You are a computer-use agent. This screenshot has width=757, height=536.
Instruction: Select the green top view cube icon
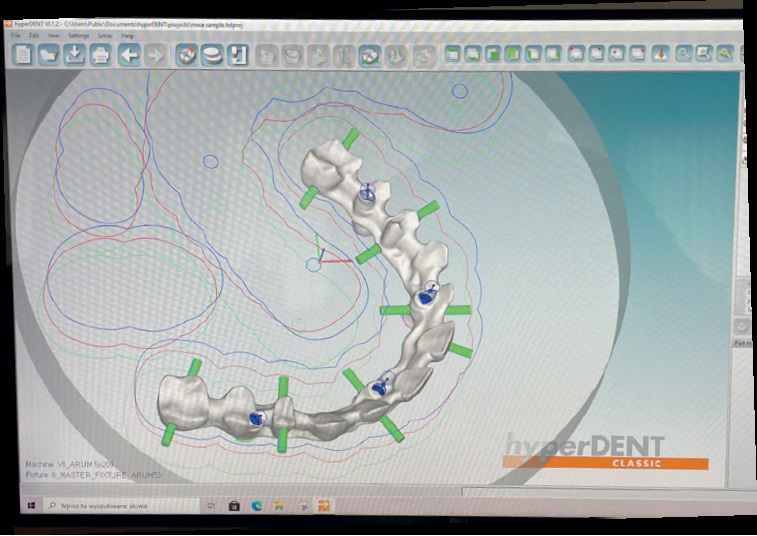tap(512, 54)
